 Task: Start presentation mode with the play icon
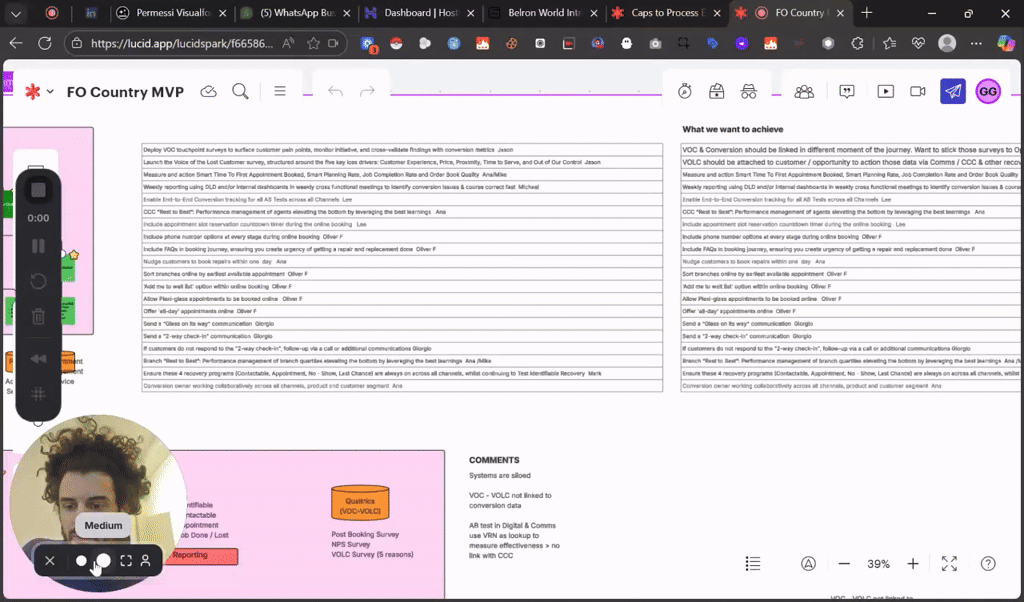click(885, 91)
